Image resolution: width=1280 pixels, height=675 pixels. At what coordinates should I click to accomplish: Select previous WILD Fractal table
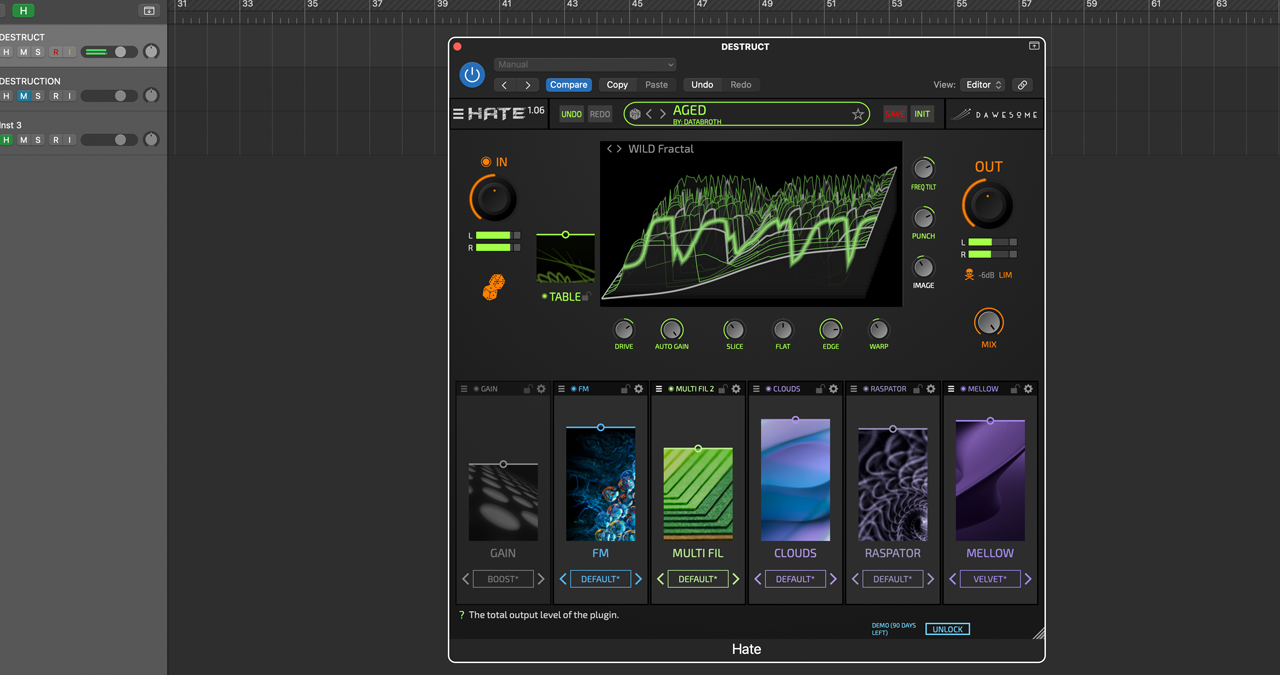(x=609, y=149)
